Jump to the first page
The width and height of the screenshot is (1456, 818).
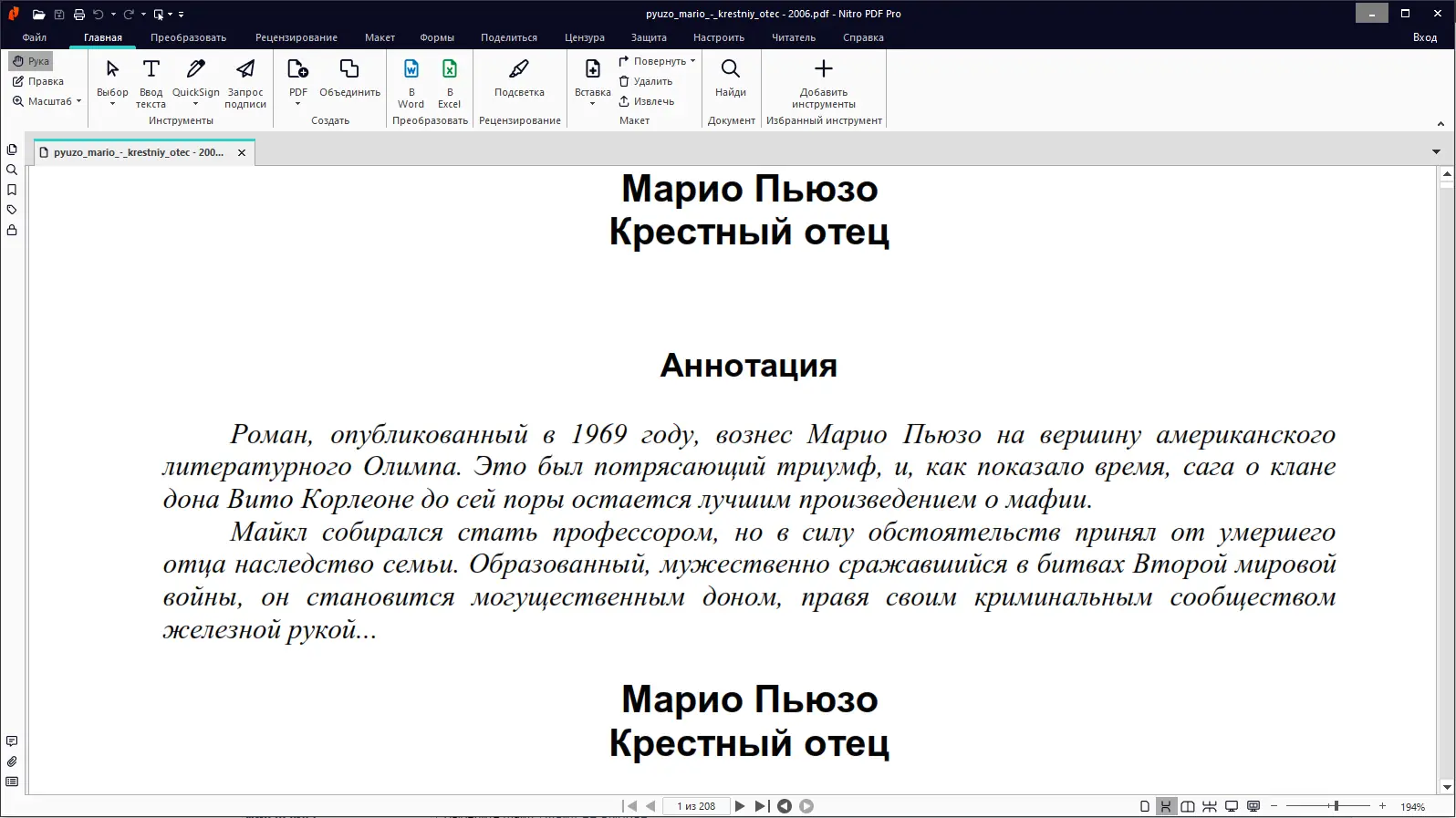coord(629,806)
